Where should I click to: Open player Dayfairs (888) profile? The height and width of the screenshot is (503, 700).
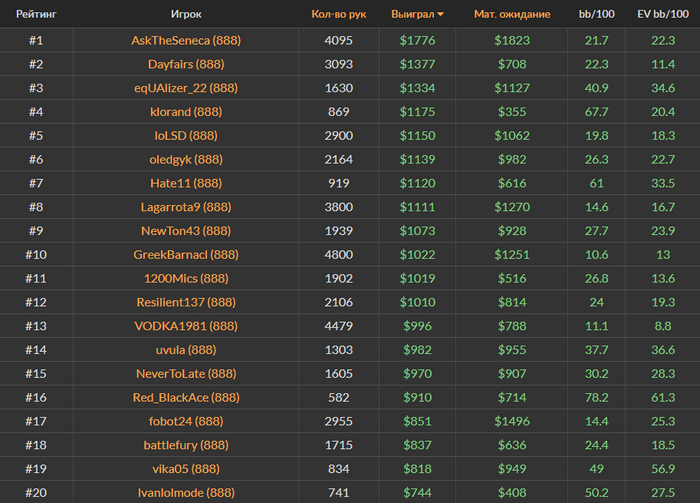tap(186, 64)
